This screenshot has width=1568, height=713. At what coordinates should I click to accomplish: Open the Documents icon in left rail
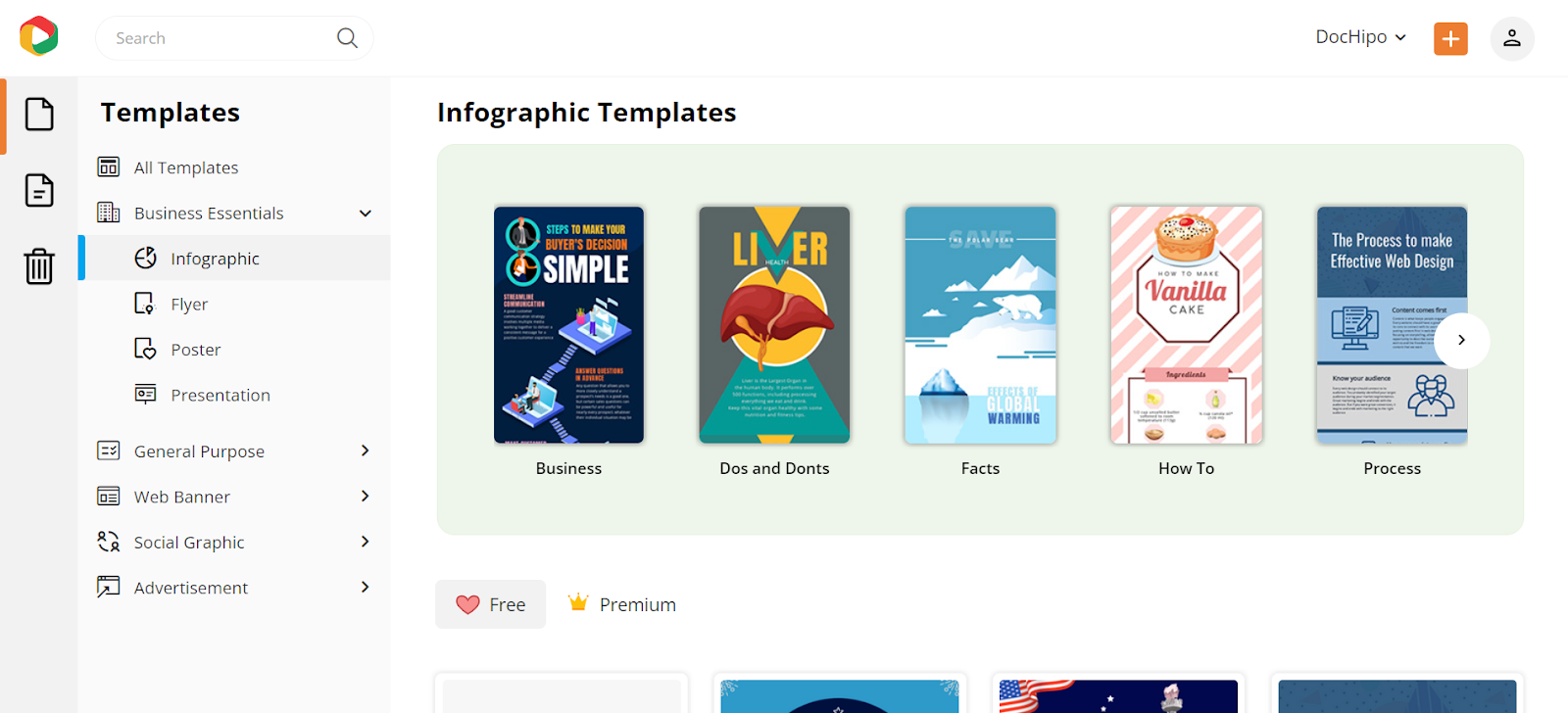click(x=39, y=190)
